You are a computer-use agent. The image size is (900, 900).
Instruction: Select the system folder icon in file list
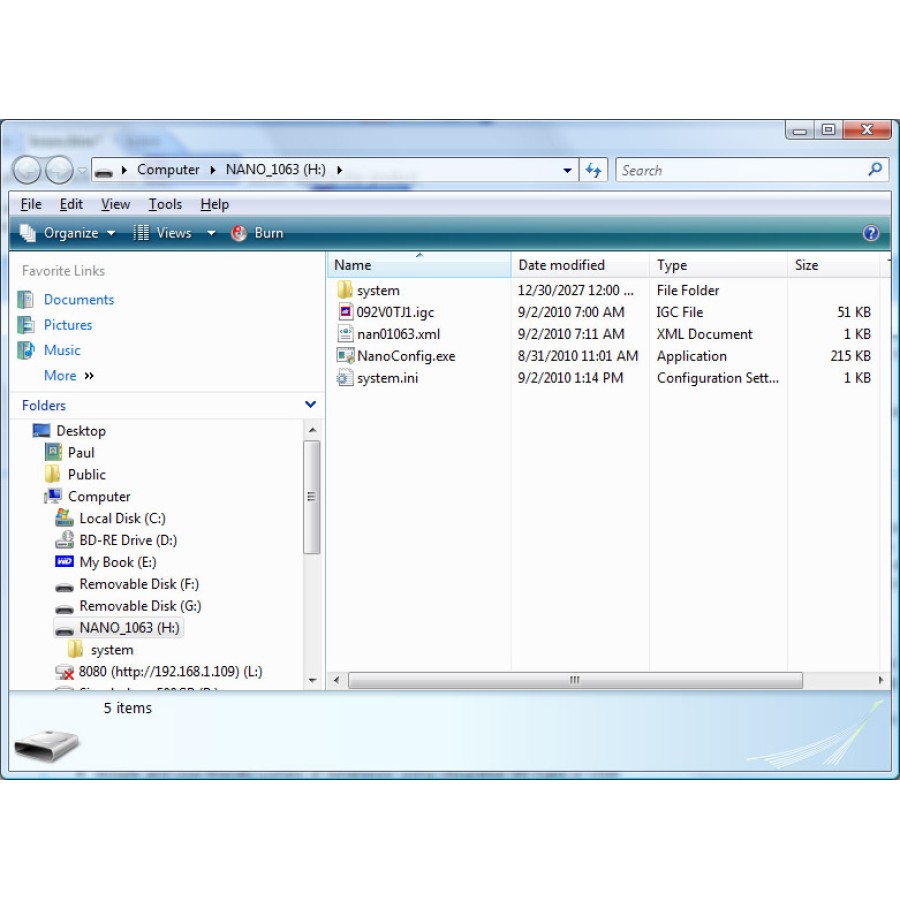tap(345, 290)
